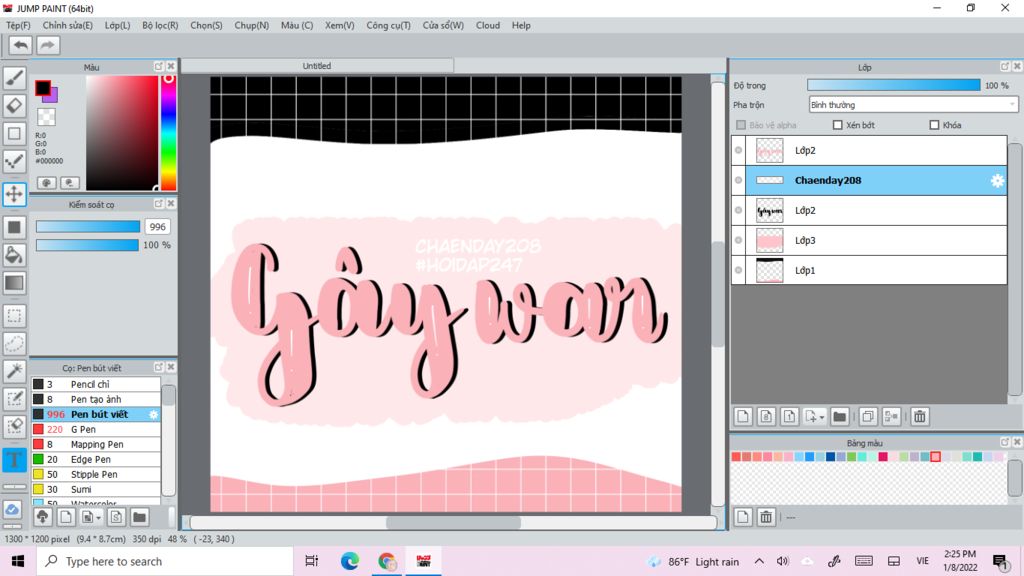This screenshot has width=1024, height=576.
Task: Select the Eraser tool
Action: click(14, 106)
